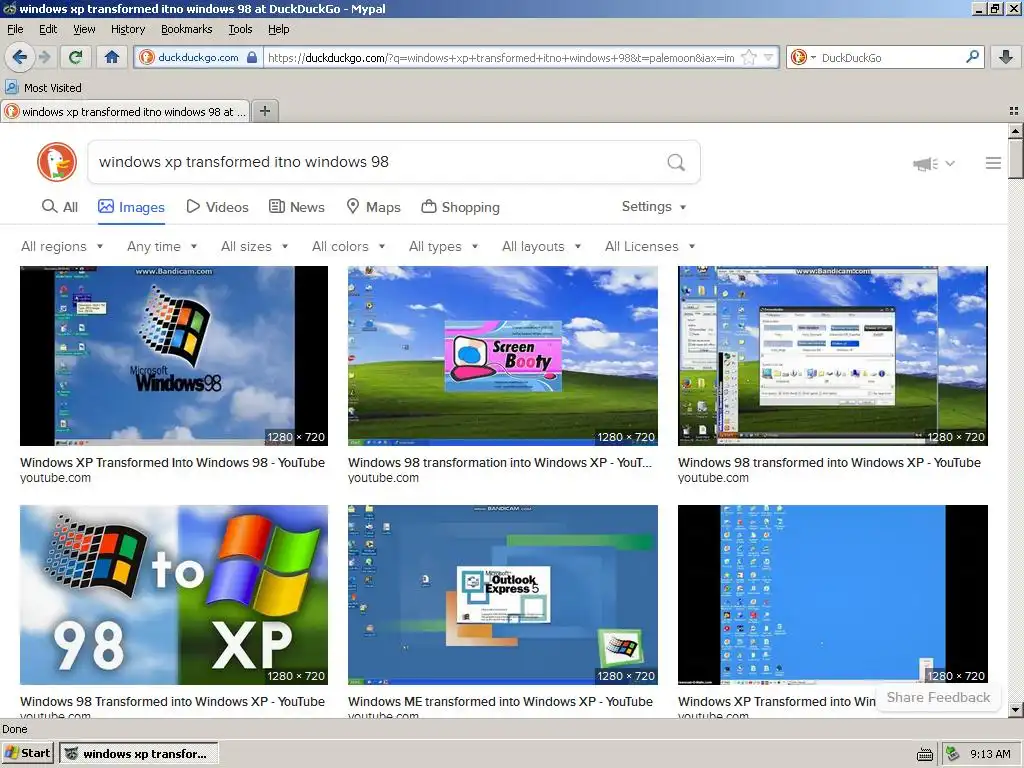The width and height of the screenshot is (1024, 768).
Task: Switch to the Shopping results tab
Action: (x=460, y=207)
